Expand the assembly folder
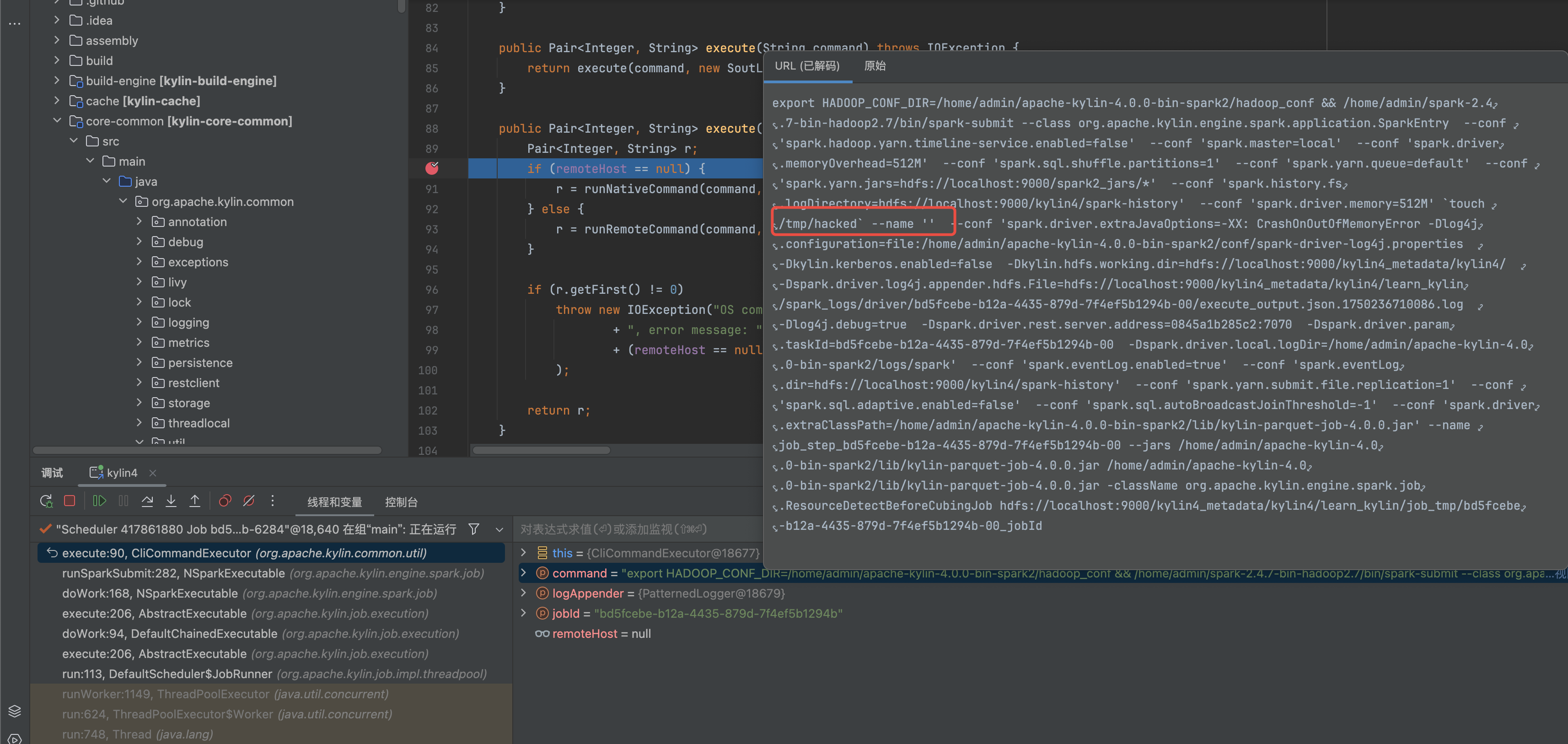 [x=57, y=40]
